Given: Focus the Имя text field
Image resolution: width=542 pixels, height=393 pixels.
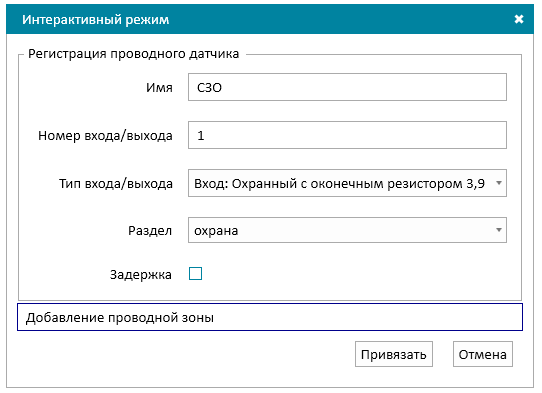Looking at the screenshot, I should click(x=347, y=87).
